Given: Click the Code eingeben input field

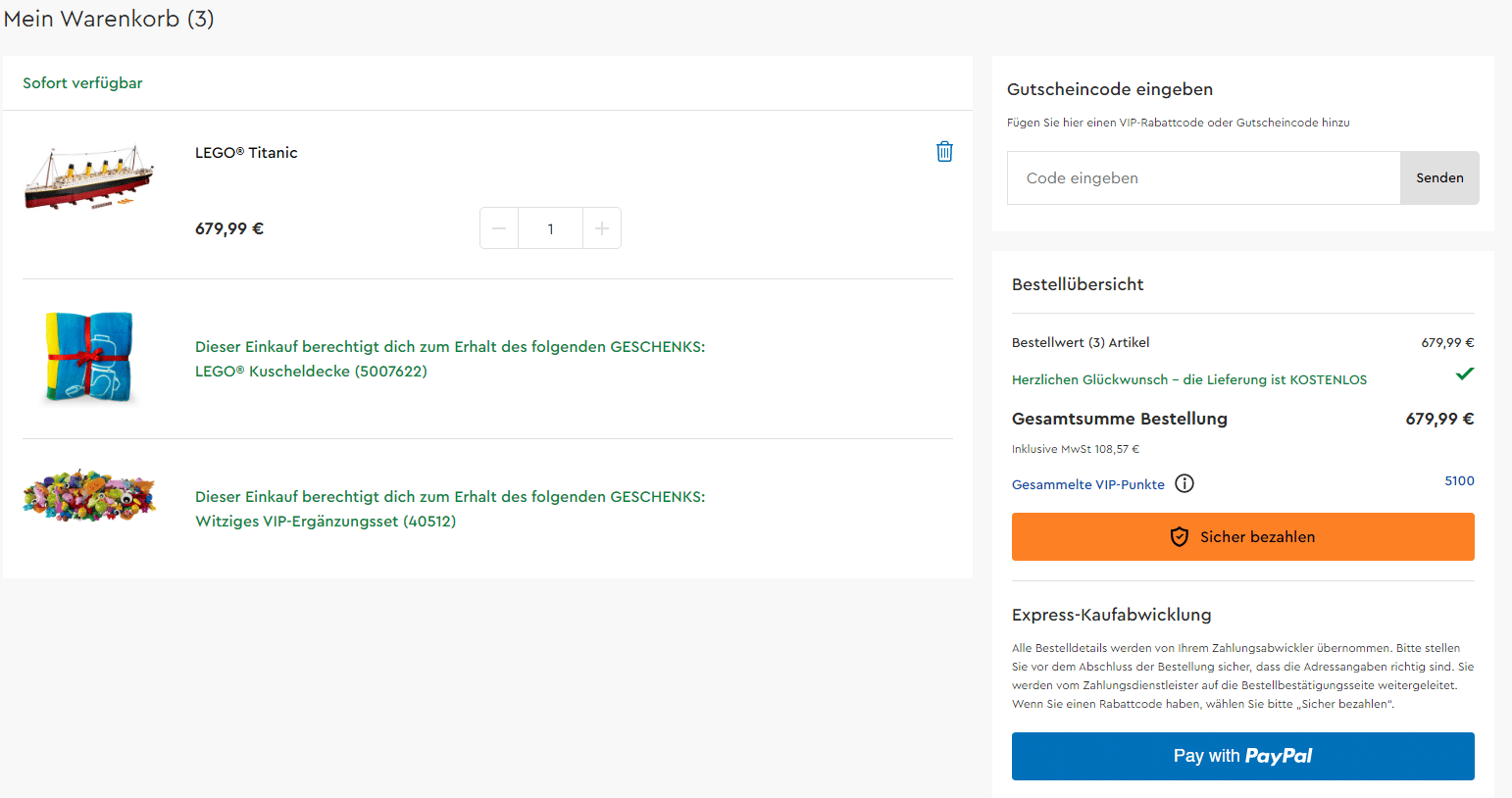Looking at the screenshot, I should [x=1203, y=177].
